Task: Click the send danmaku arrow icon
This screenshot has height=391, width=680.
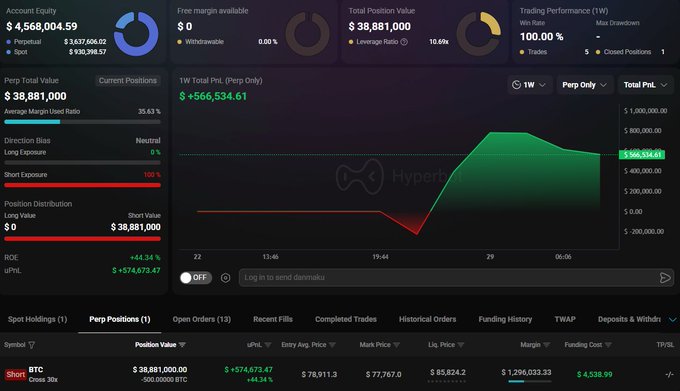Action: 665,278
